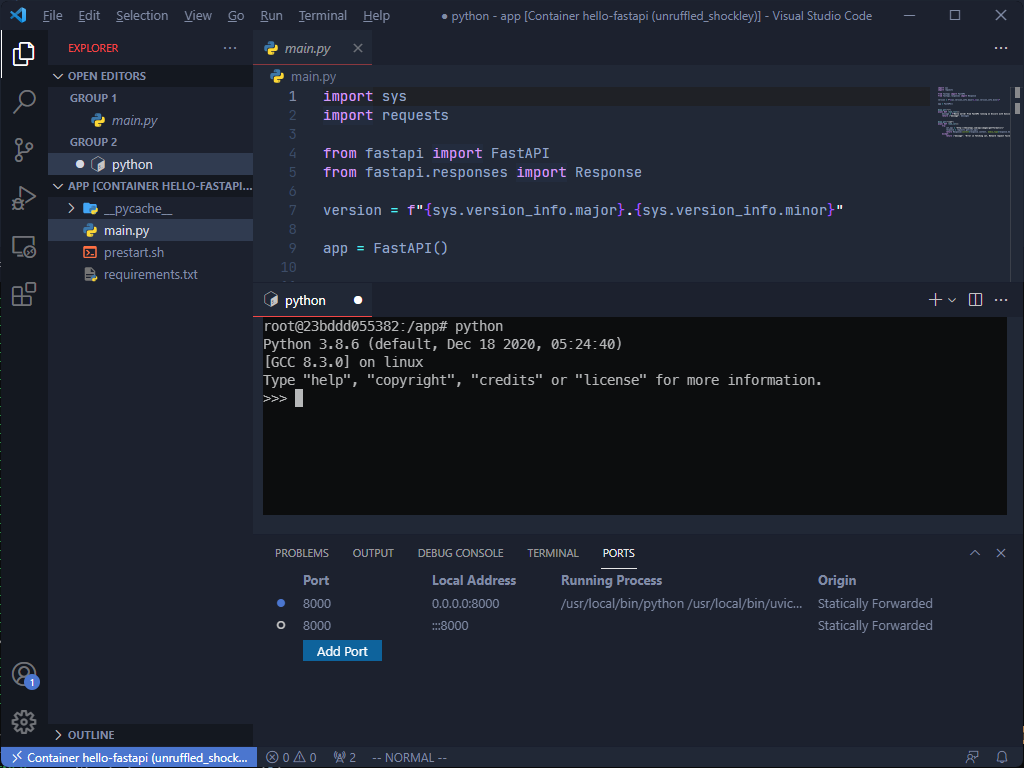Open prestart.sh in the file tree
The width and height of the screenshot is (1024, 768).
pos(150,253)
